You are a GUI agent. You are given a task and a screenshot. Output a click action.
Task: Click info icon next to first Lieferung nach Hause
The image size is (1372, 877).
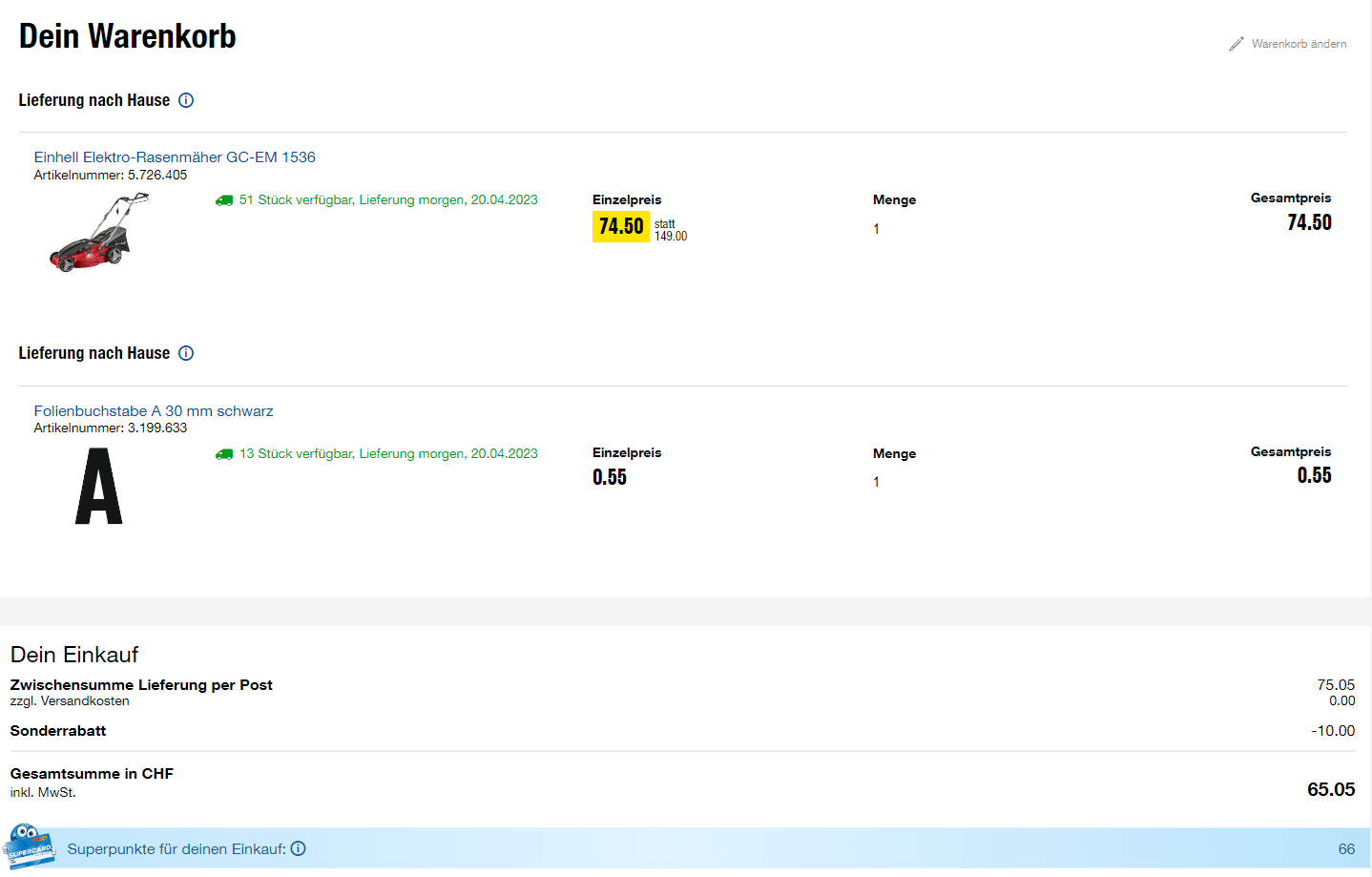[x=186, y=100]
